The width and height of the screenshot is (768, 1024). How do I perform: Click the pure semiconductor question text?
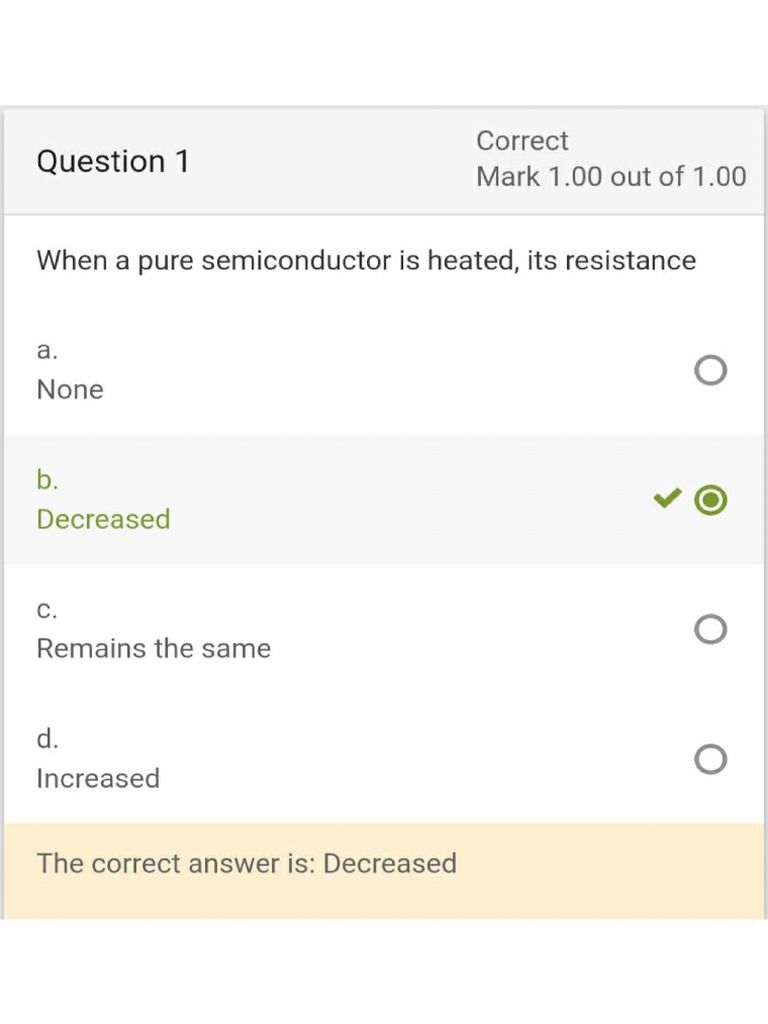[x=366, y=261]
